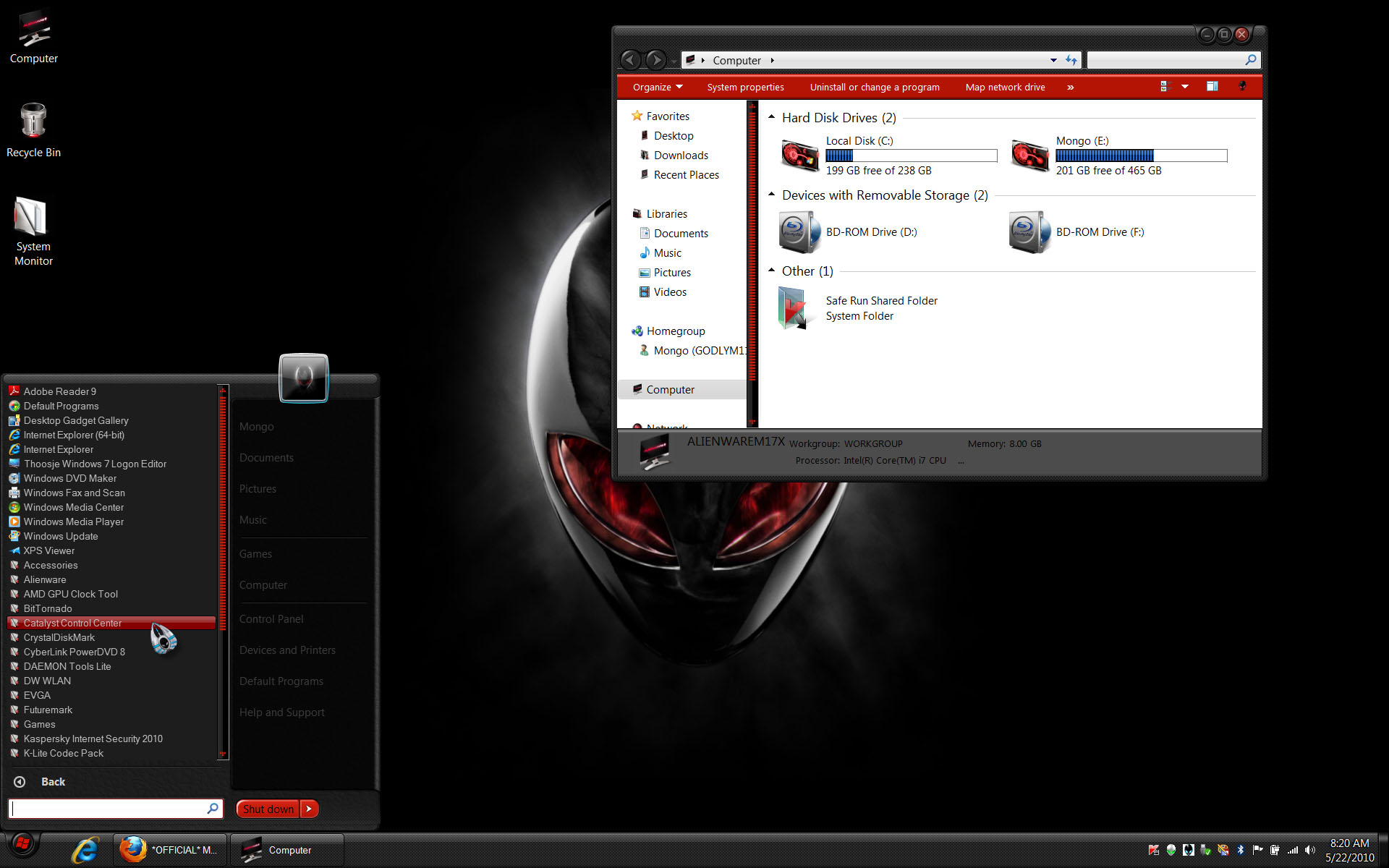The image size is (1389, 868).
Task: Launch Internet Explorer from the taskbar
Action: pos(85,850)
